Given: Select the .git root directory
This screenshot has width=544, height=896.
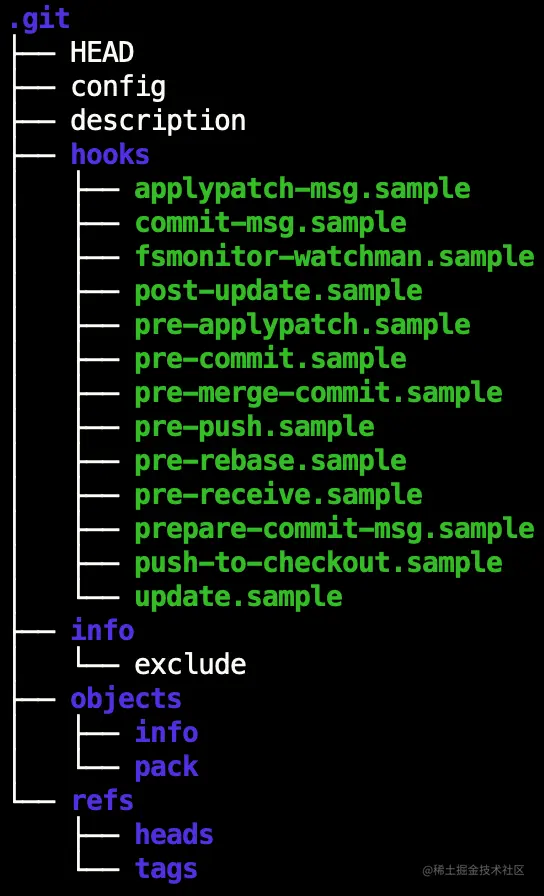Looking at the screenshot, I should click(x=39, y=21).
